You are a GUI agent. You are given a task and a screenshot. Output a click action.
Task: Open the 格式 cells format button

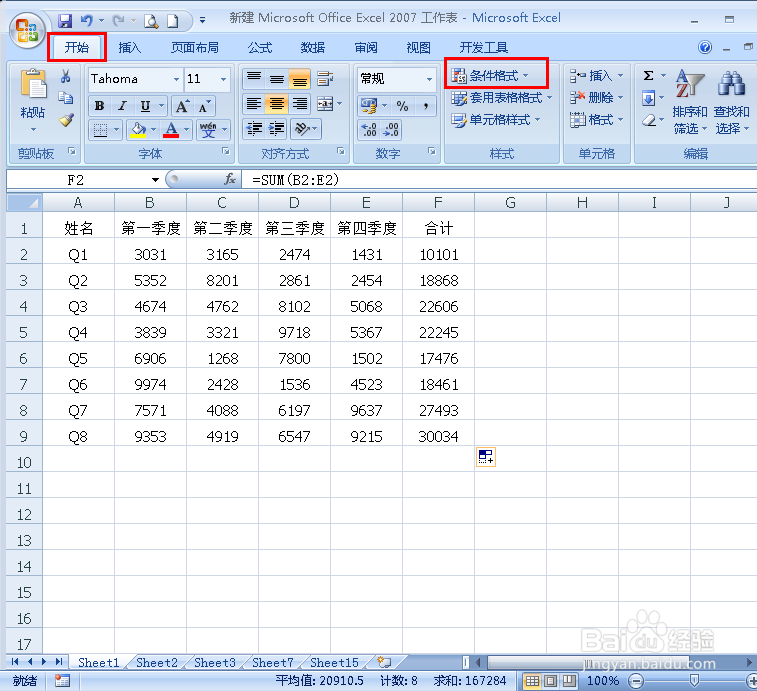click(597, 119)
